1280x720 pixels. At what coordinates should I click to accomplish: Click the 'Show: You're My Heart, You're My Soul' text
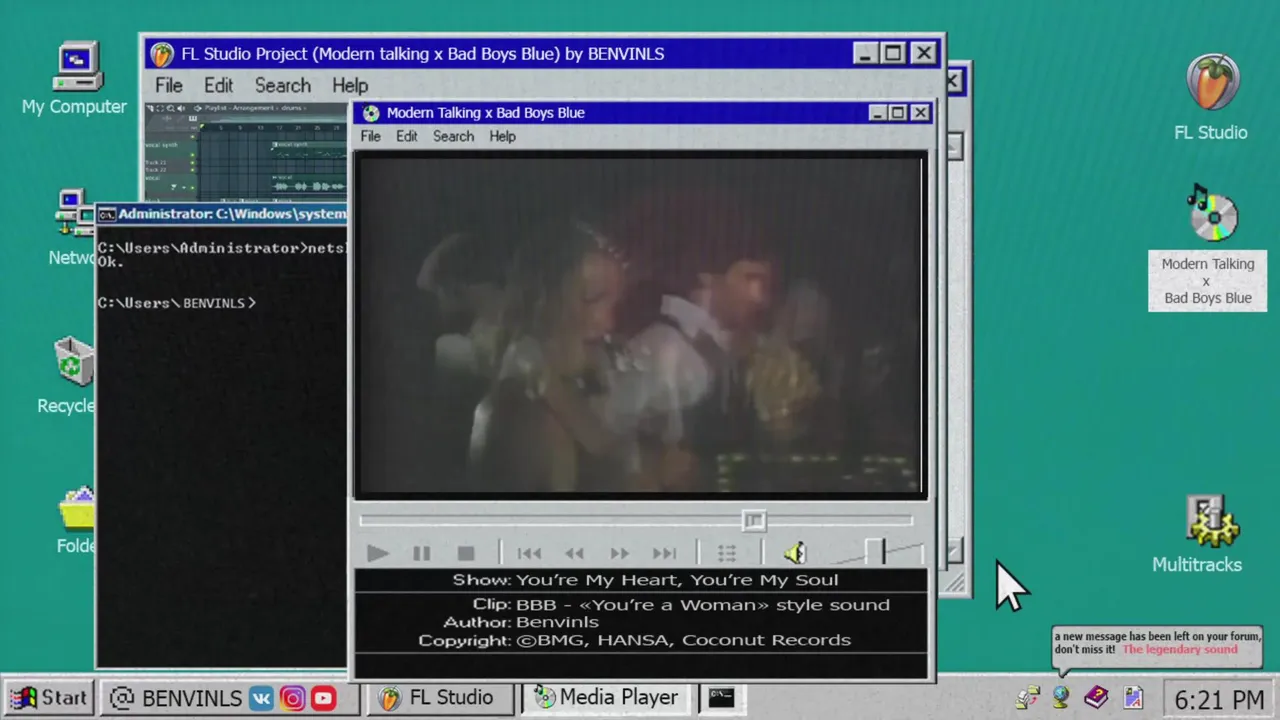[645, 580]
